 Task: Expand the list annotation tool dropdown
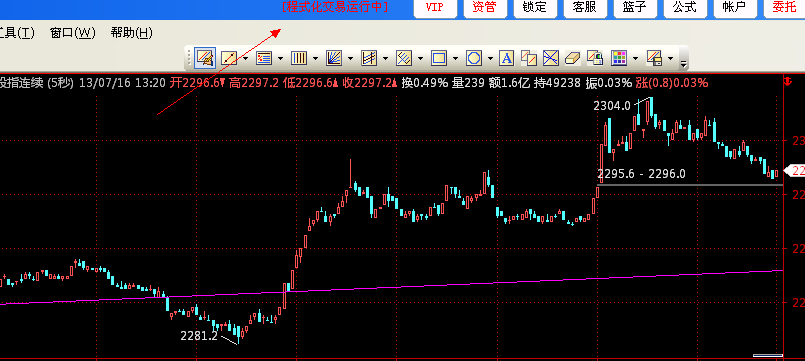pyautogui.click(x=280, y=59)
